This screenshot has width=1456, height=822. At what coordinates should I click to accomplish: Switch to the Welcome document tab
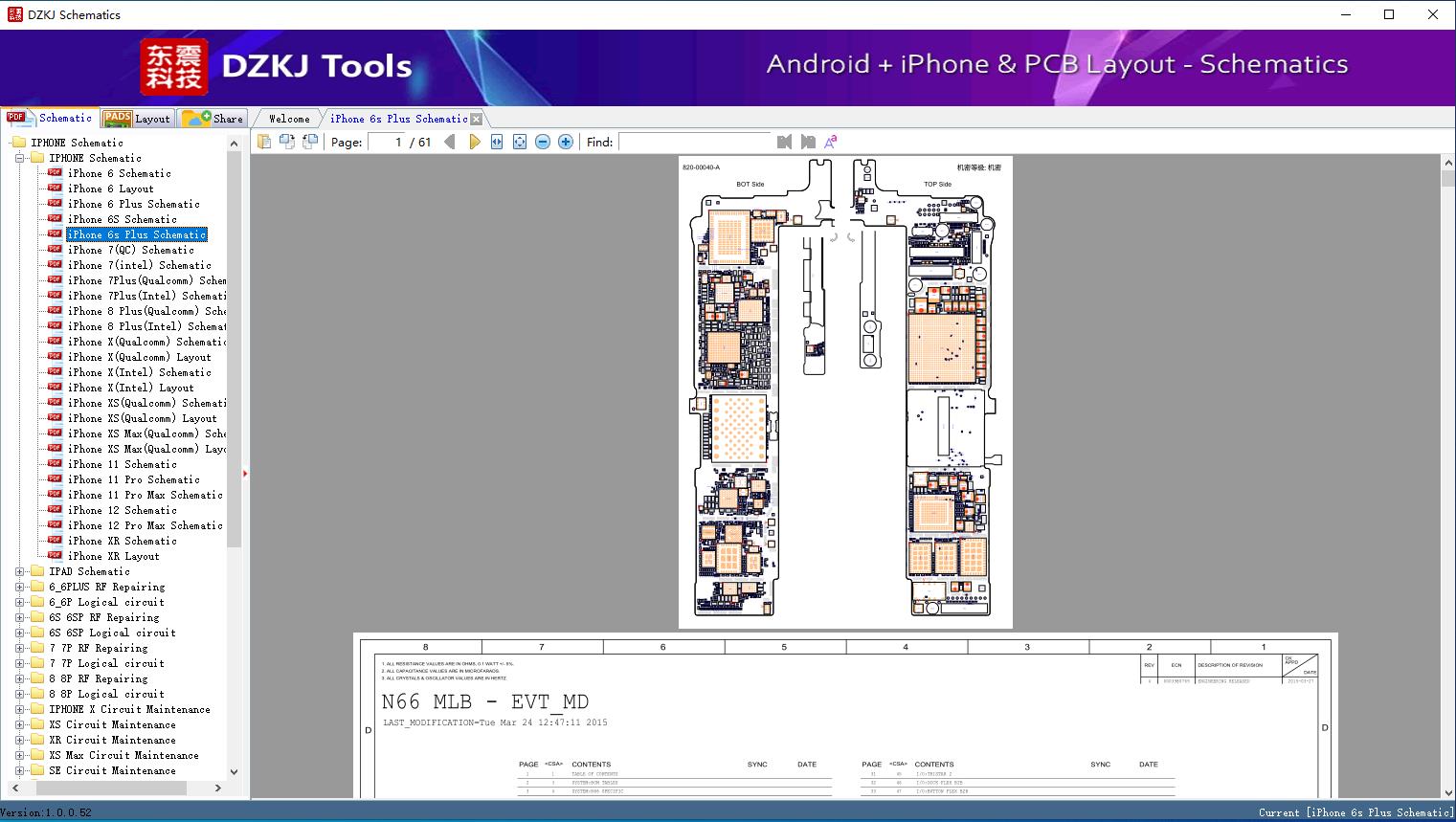pyautogui.click(x=289, y=119)
